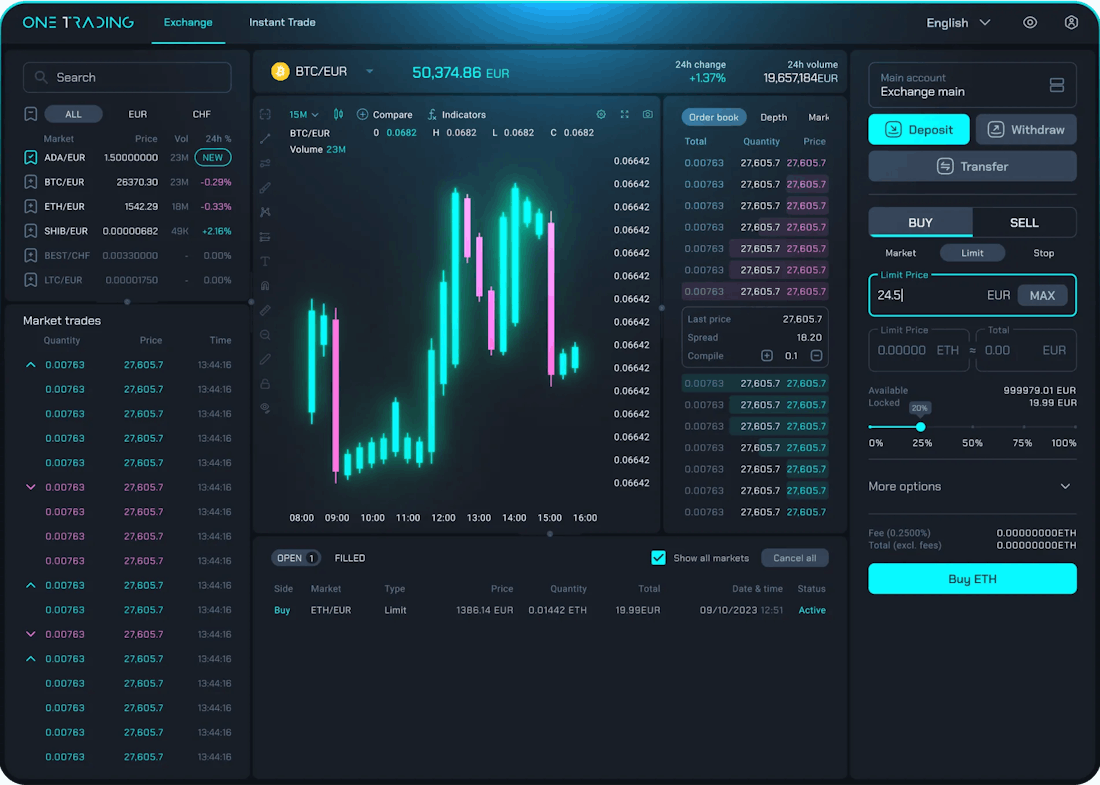Click the user profile icon
The width and height of the screenshot is (1100, 785).
pyautogui.click(x=1071, y=22)
